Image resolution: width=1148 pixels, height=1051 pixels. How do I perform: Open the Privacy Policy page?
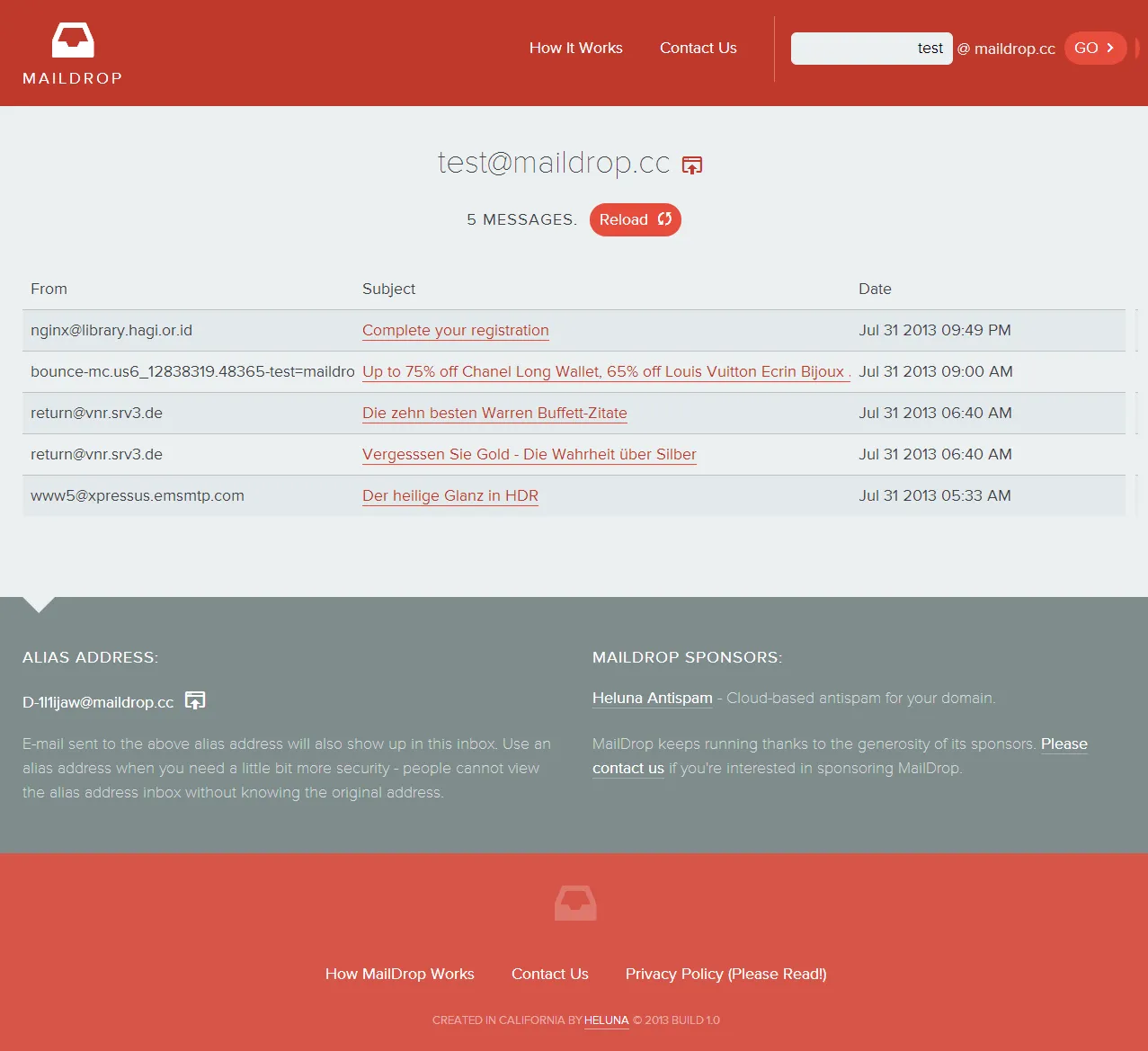point(725,974)
